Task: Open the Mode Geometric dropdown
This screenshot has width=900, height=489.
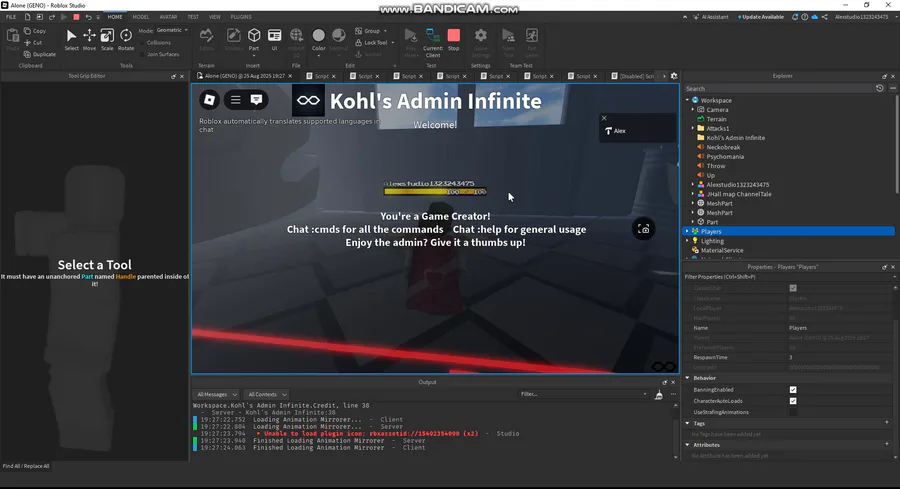Action: click(x=172, y=30)
